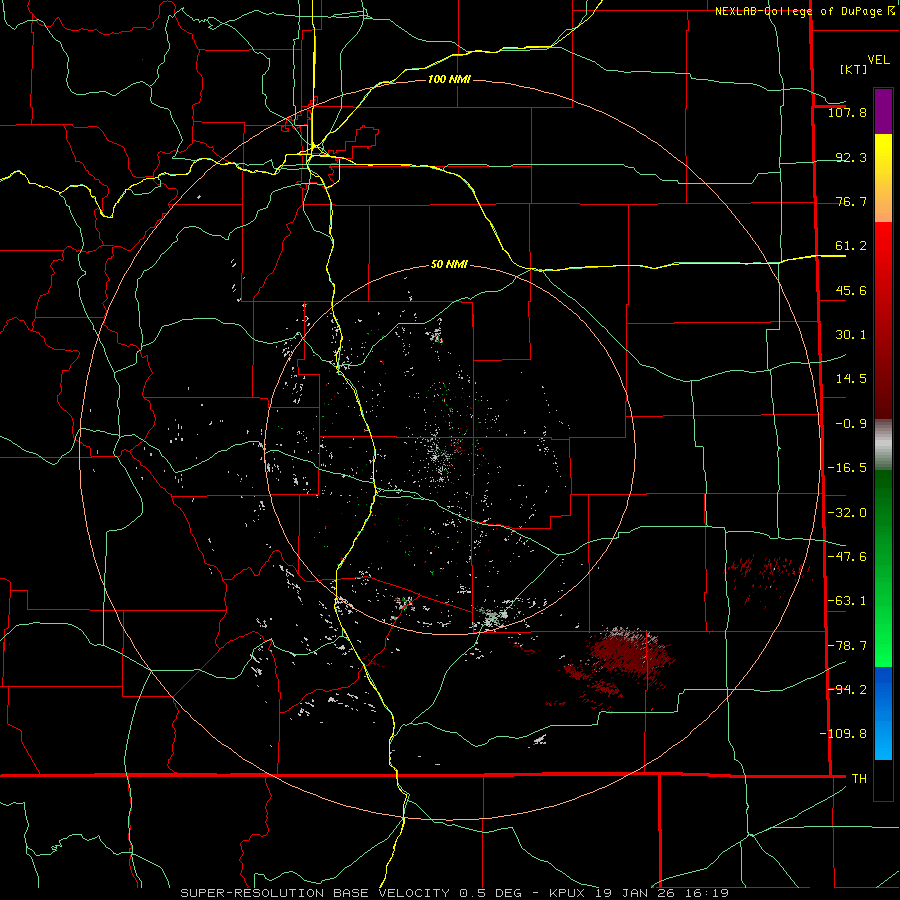Pick the blue segment of velocity color bar

(883, 713)
